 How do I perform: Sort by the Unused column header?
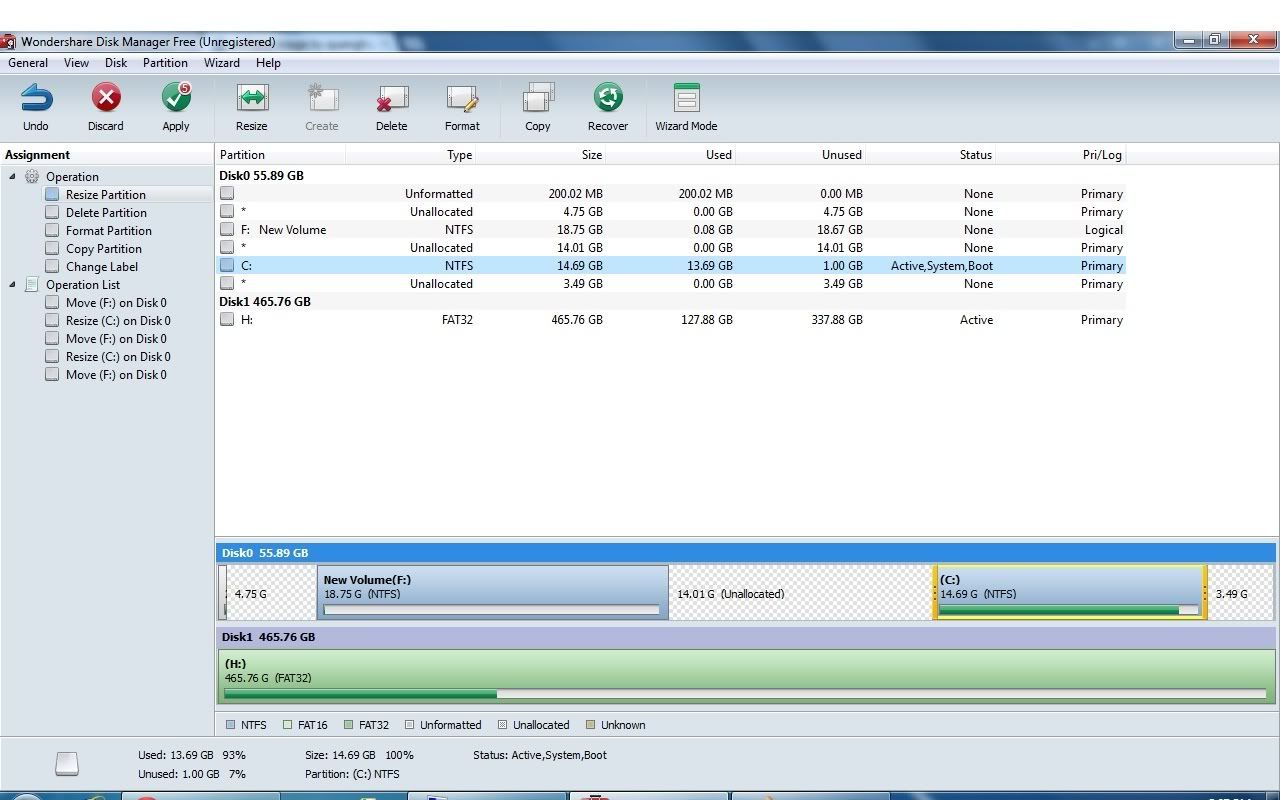click(801, 155)
